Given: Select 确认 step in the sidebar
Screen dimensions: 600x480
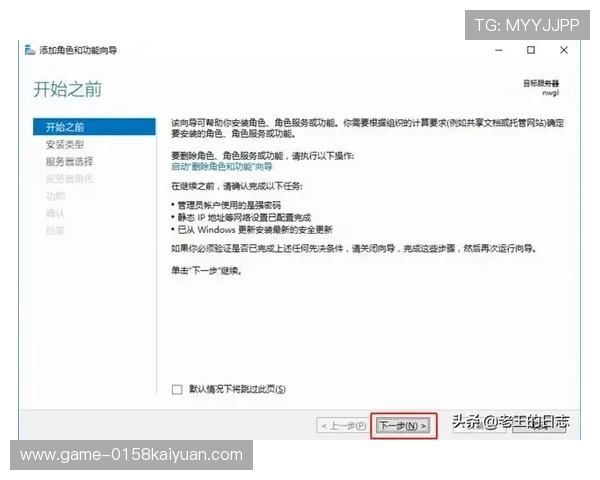Looking at the screenshot, I should point(55,213).
